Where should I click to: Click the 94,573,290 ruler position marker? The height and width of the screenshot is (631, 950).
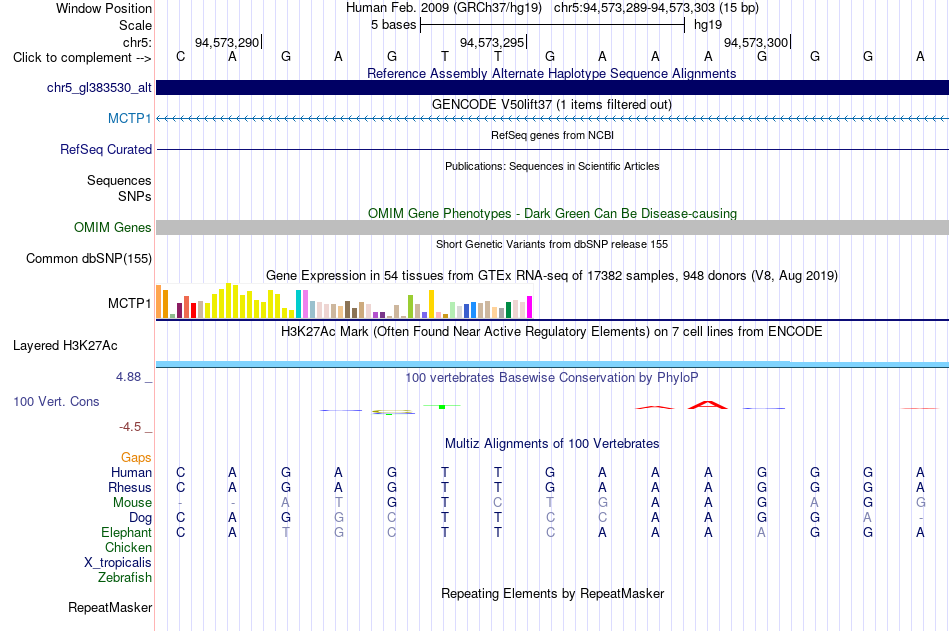[227, 42]
